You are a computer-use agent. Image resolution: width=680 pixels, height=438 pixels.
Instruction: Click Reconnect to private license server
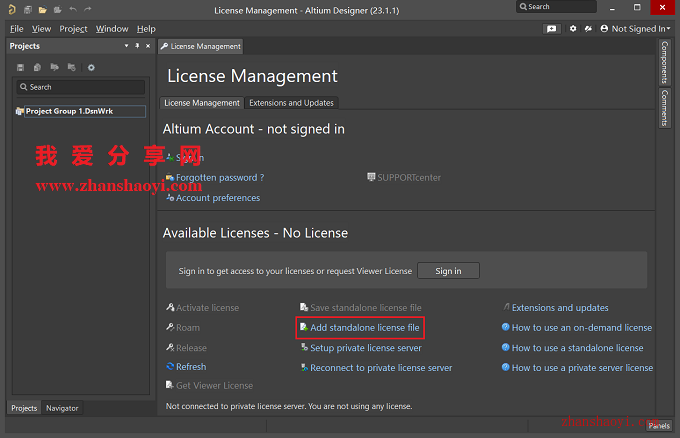coord(376,368)
